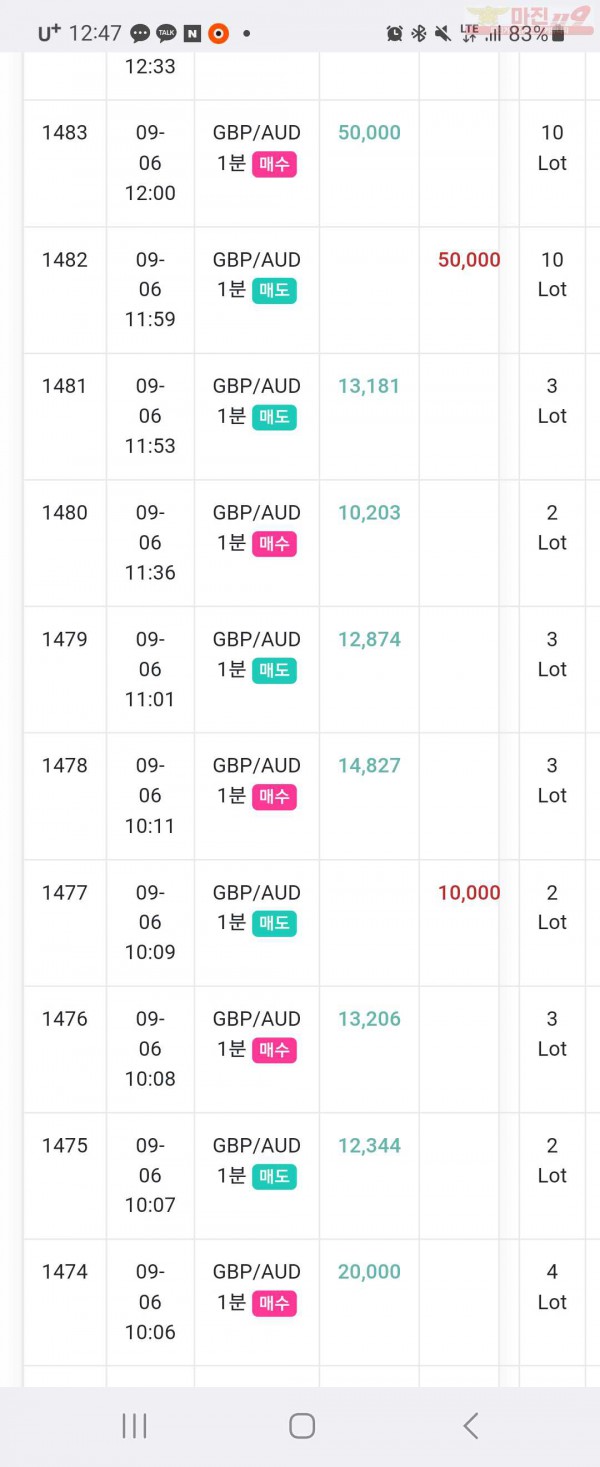Image resolution: width=600 pixels, height=1467 pixels.
Task: Tap the orange circle notification icon
Action: pos(218,33)
